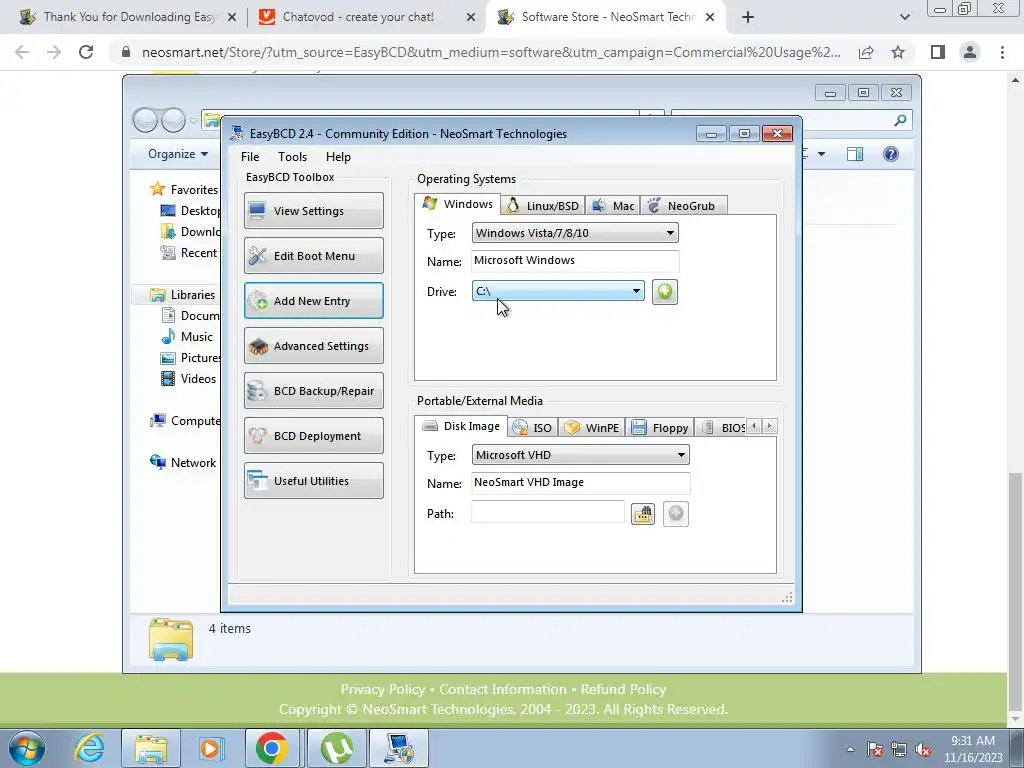Open Internet Explorer from taskbar
Image resolution: width=1024 pixels, height=768 pixels.
89,748
